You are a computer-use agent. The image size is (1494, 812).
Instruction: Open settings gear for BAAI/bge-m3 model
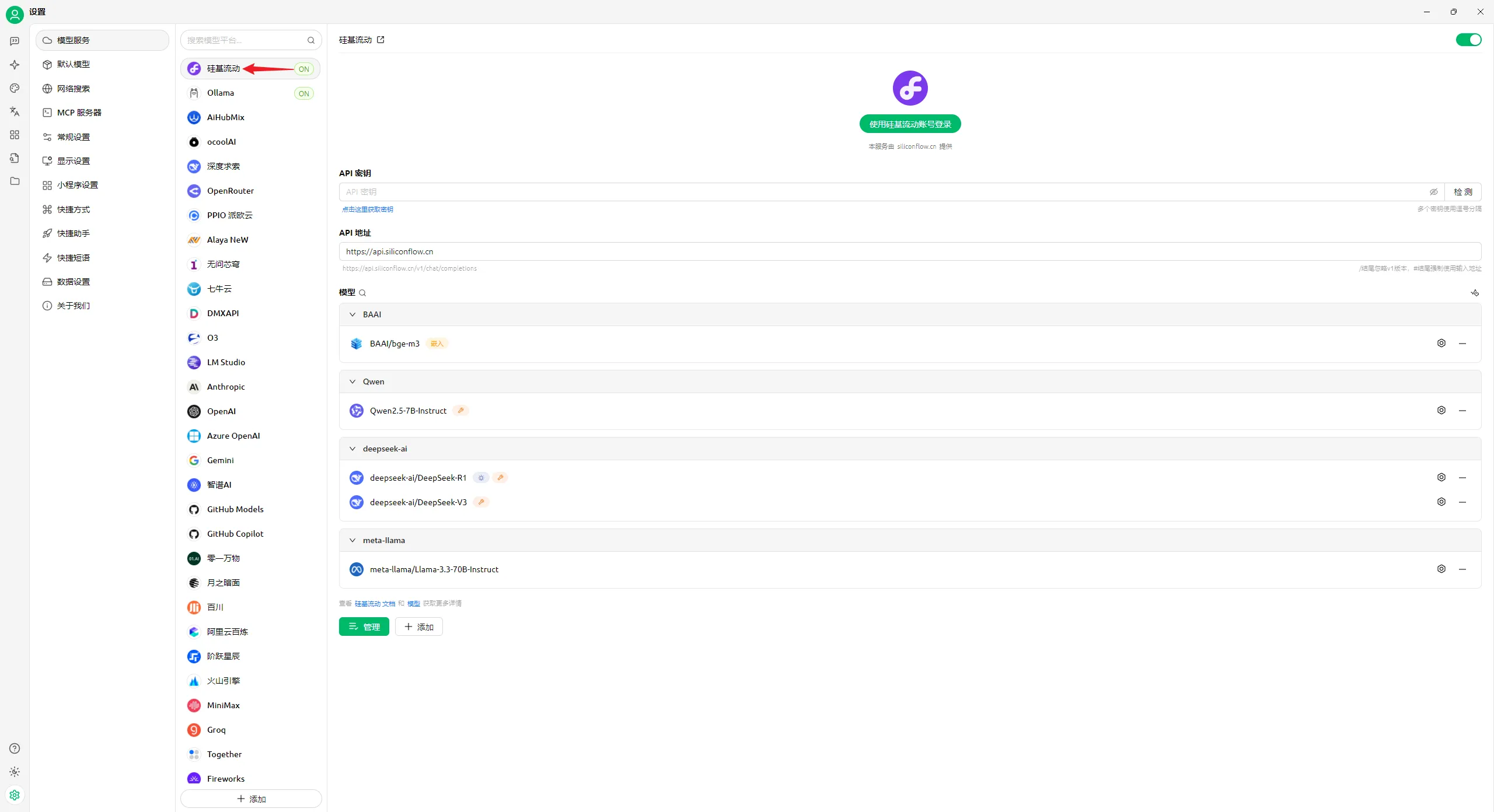(1441, 343)
